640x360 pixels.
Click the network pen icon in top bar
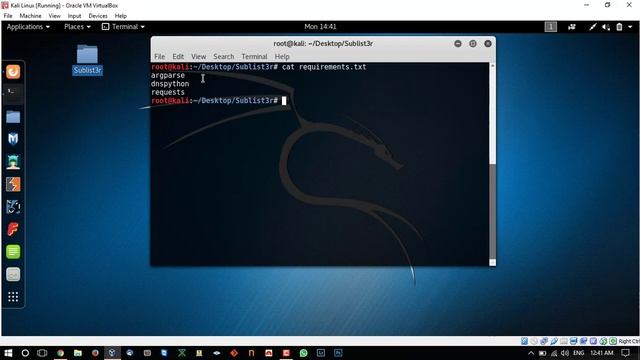tap(592, 27)
